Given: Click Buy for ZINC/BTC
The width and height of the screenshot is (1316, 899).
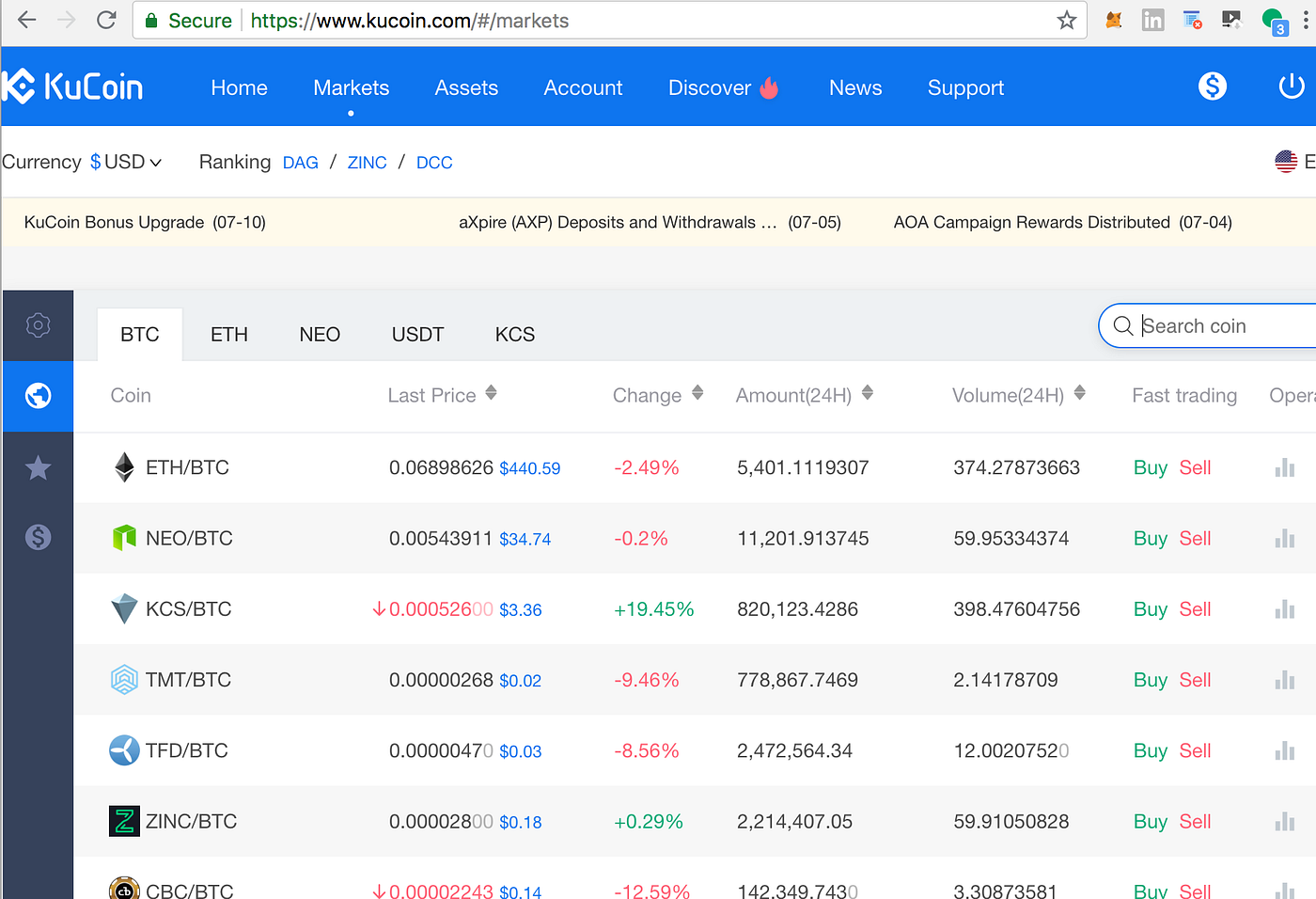Looking at the screenshot, I should coord(1150,822).
